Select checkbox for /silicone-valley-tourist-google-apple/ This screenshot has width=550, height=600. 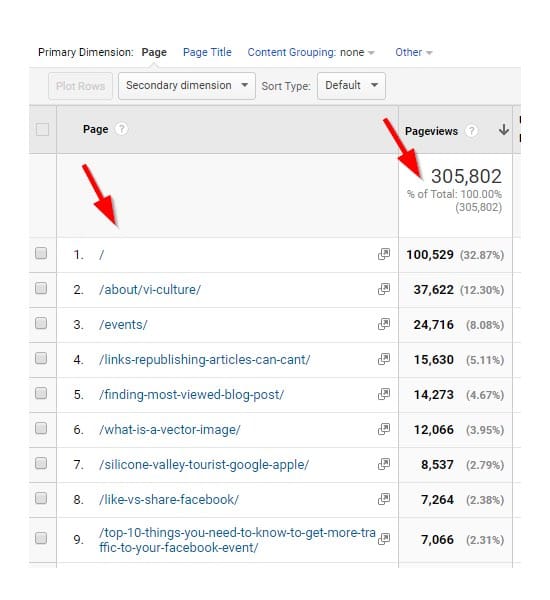[x=41, y=463]
